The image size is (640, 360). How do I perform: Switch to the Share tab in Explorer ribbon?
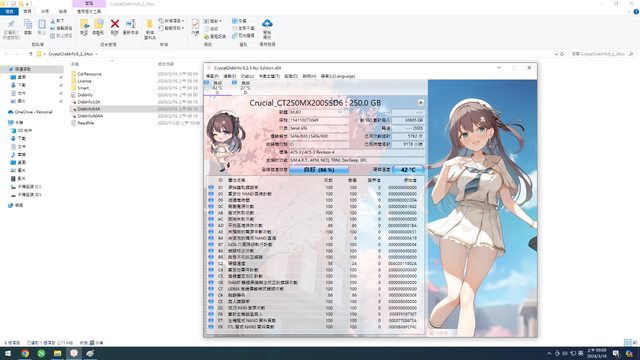(45, 11)
